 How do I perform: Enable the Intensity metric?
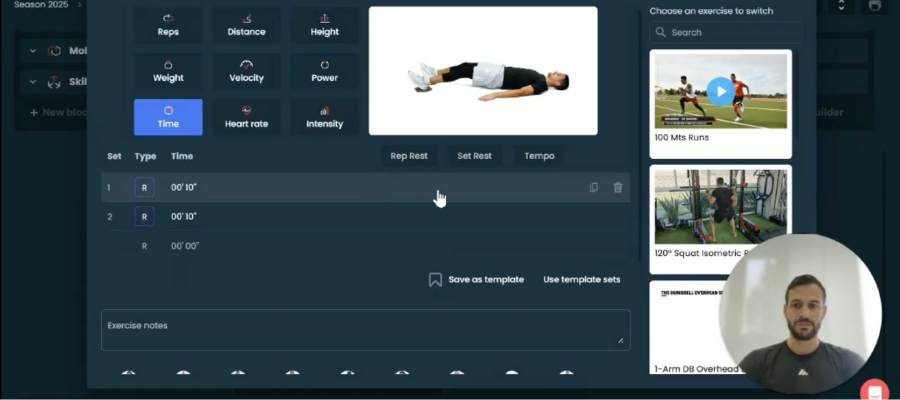(324, 117)
